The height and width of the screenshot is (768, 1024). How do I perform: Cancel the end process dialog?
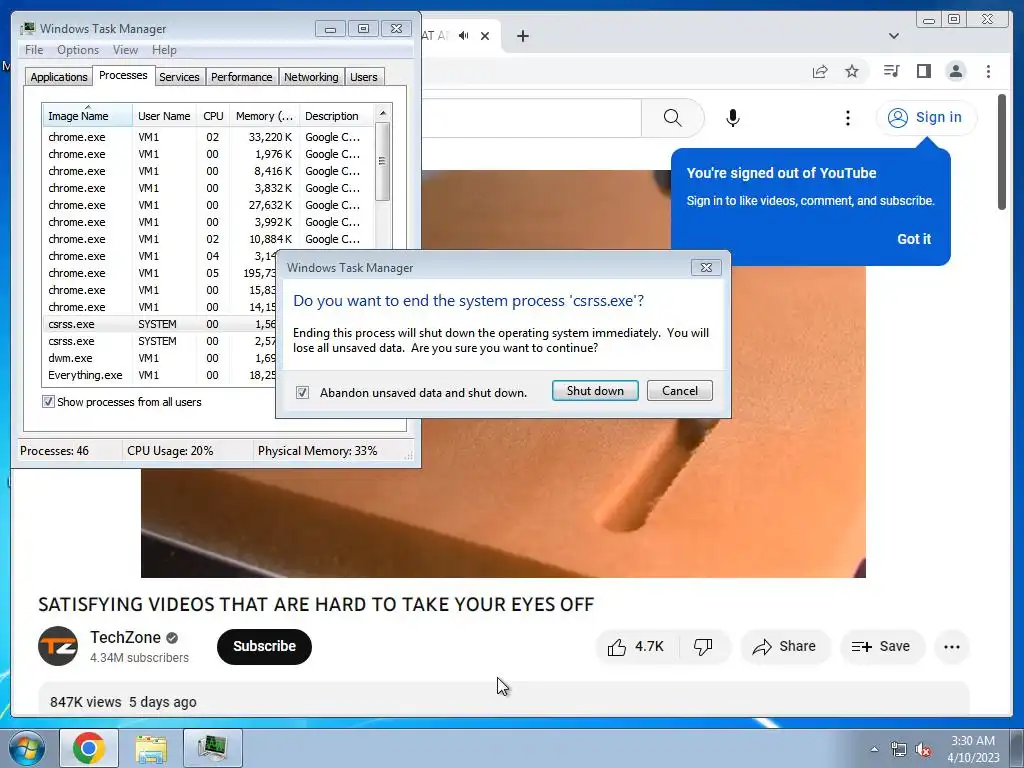click(679, 391)
